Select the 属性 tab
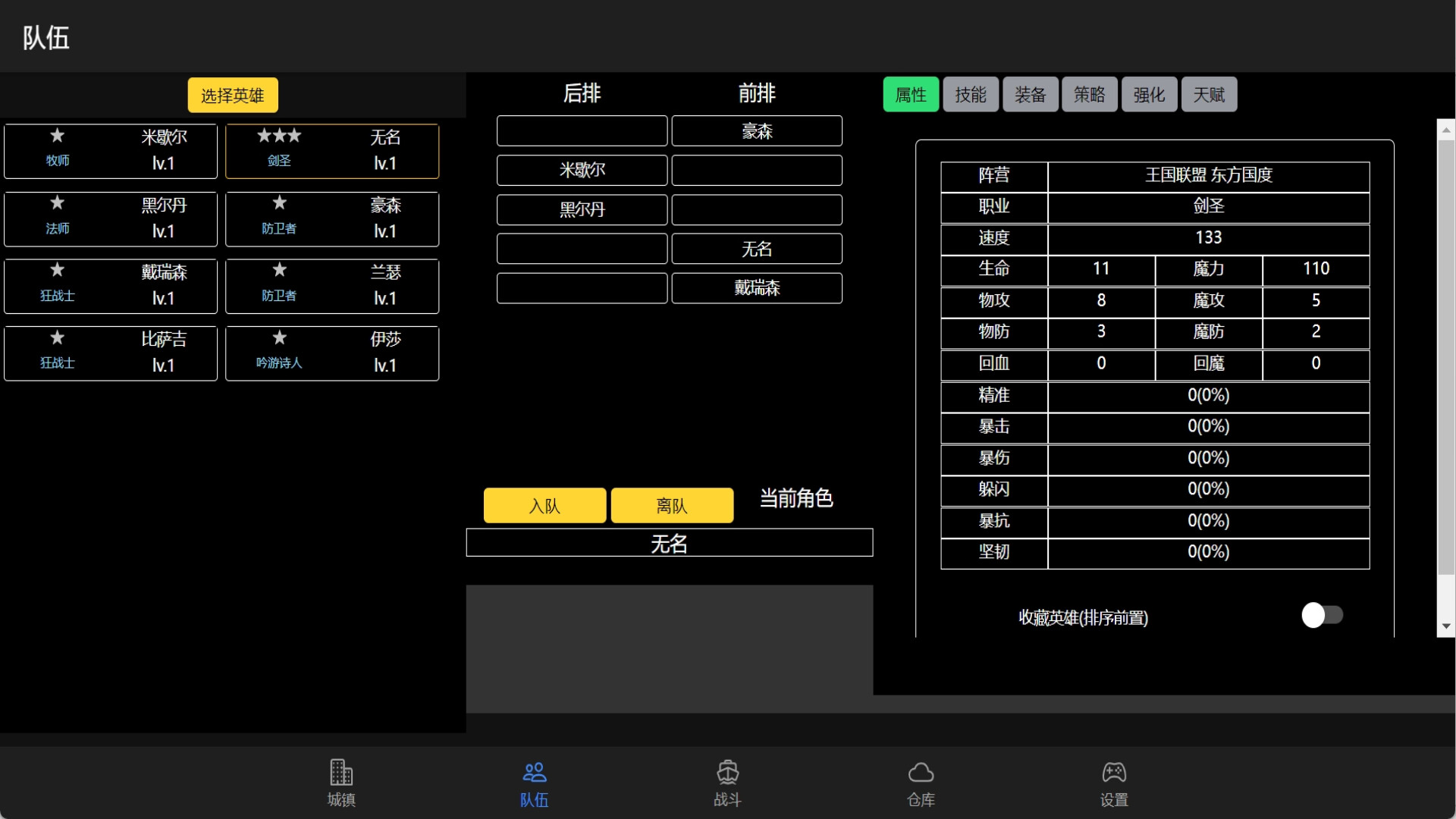This screenshot has height=819, width=1456. (x=911, y=94)
